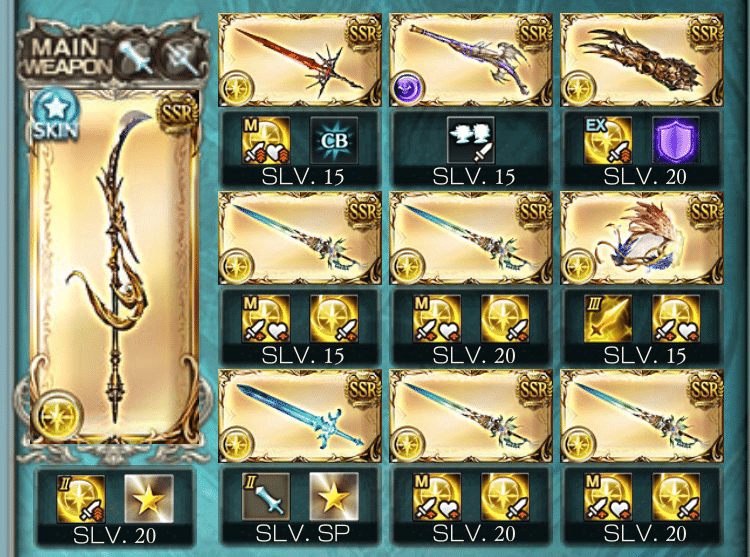Select the blue crystal sword above SLV. SP
This screenshot has height=557, width=750.
tap(300, 415)
